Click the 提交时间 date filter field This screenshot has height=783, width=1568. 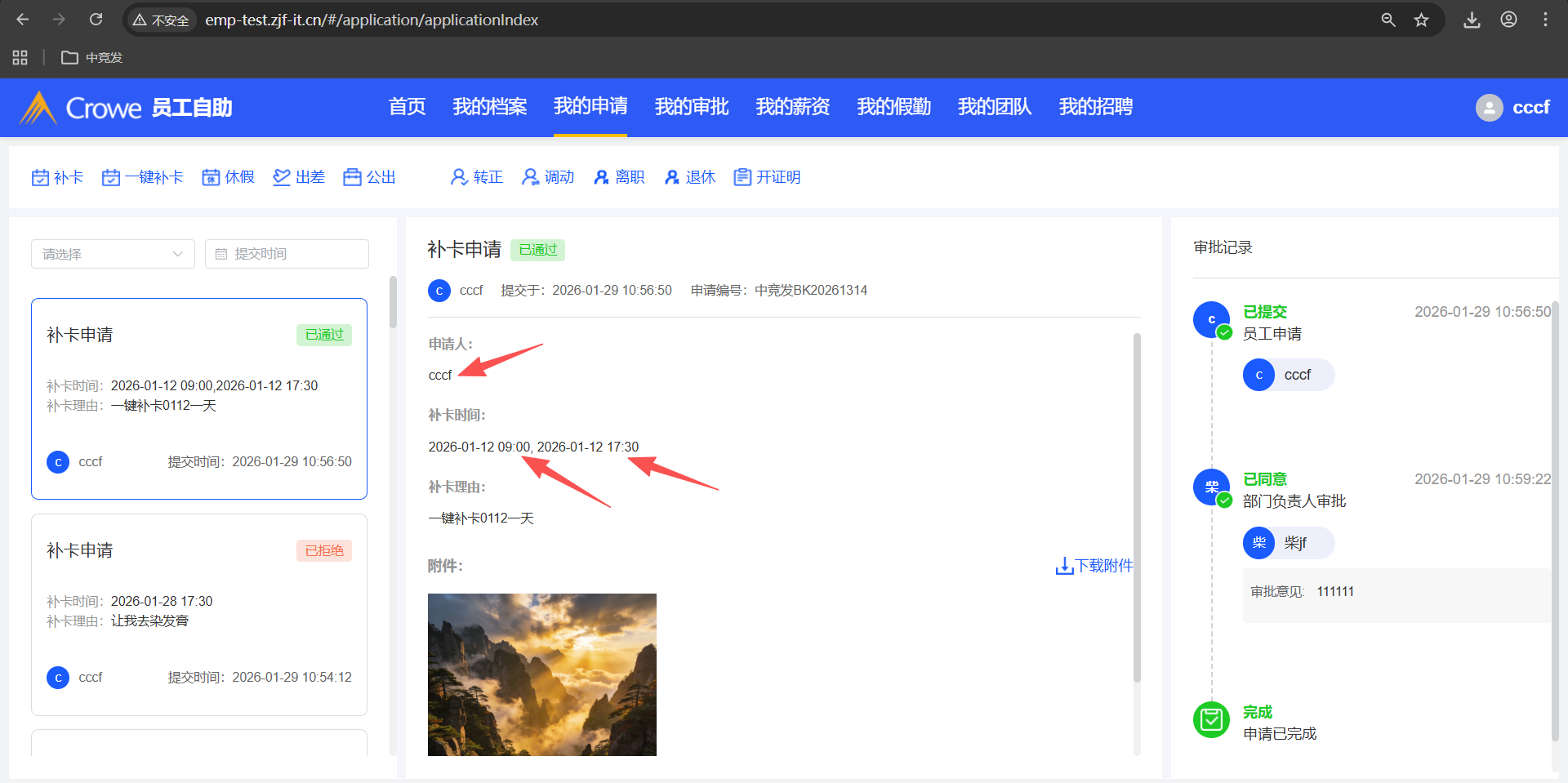point(287,254)
